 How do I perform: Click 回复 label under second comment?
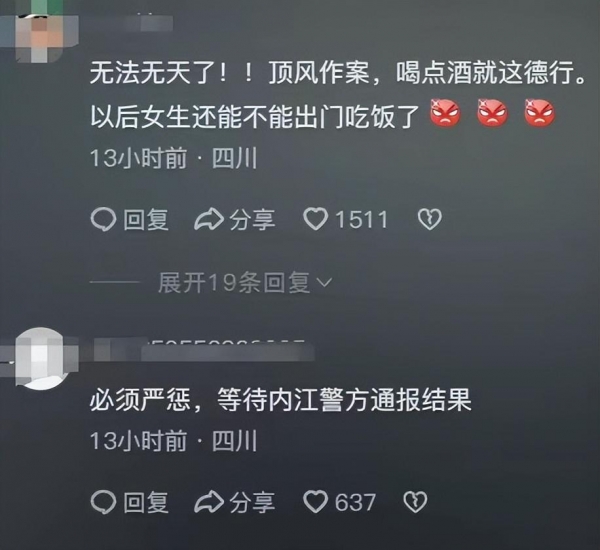[146, 503]
